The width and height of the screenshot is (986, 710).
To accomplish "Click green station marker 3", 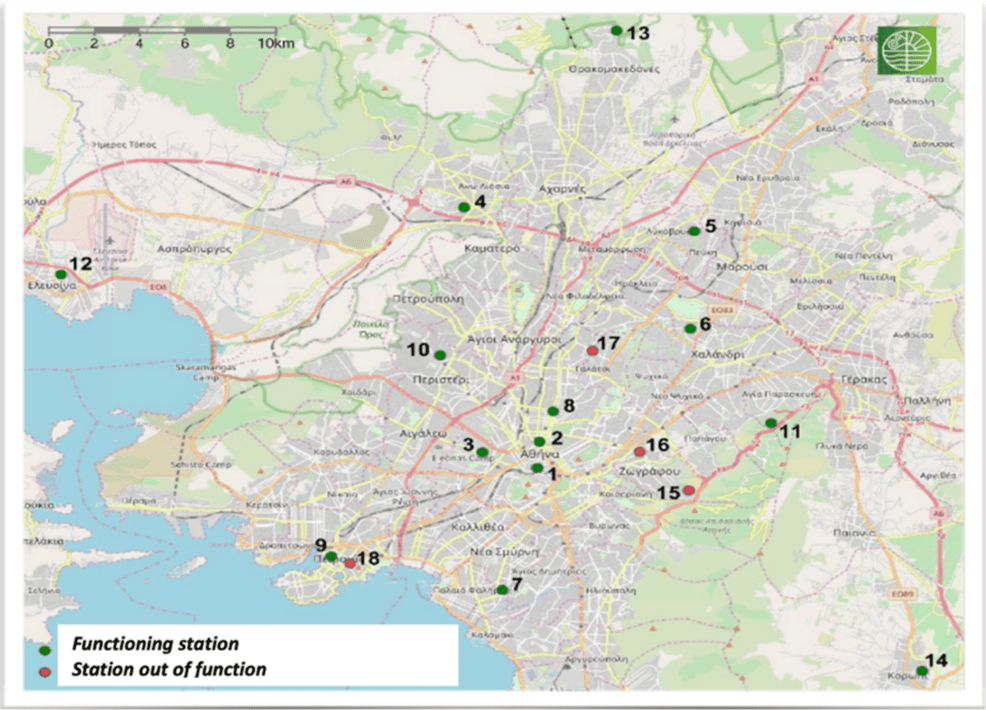I will (482, 452).
